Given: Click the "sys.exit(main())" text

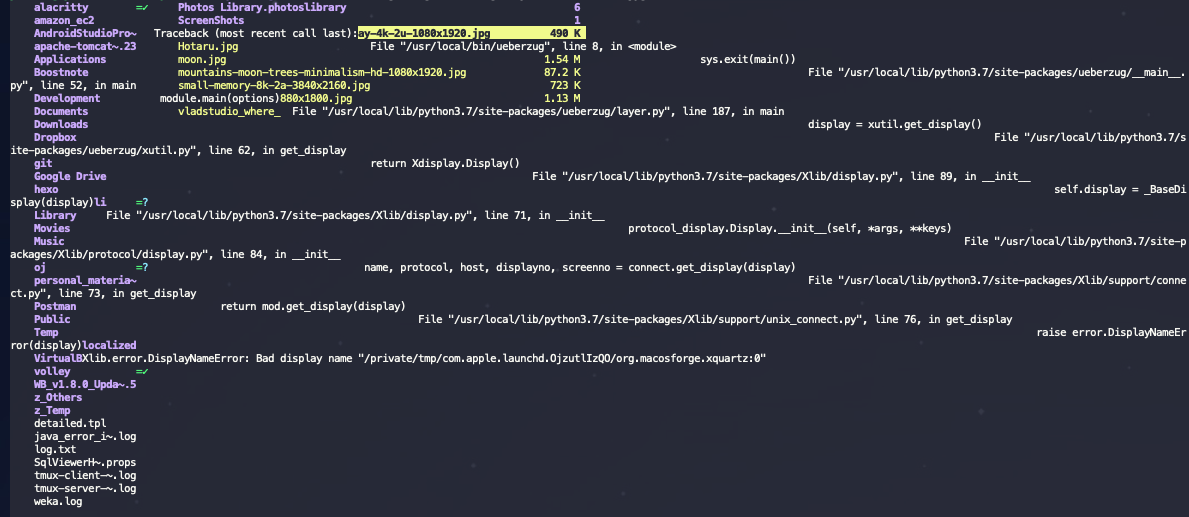Looking at the screenshot, I should click(748, 59).
